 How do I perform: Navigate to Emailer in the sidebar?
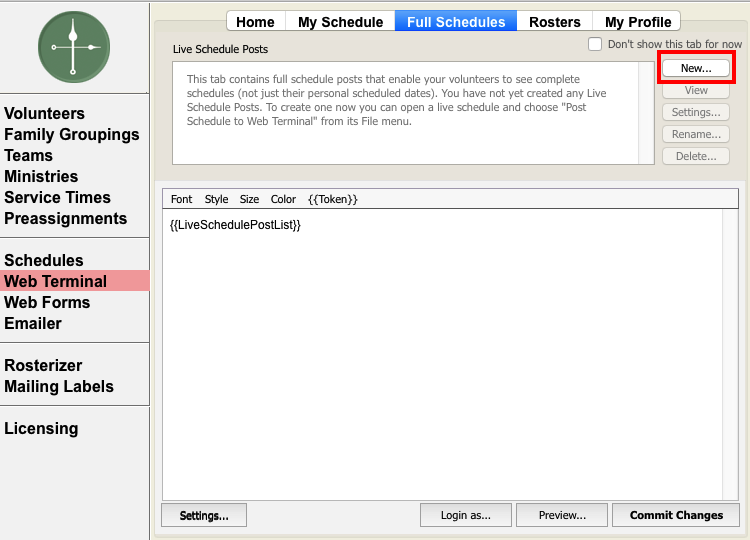[x=33, y=323]
